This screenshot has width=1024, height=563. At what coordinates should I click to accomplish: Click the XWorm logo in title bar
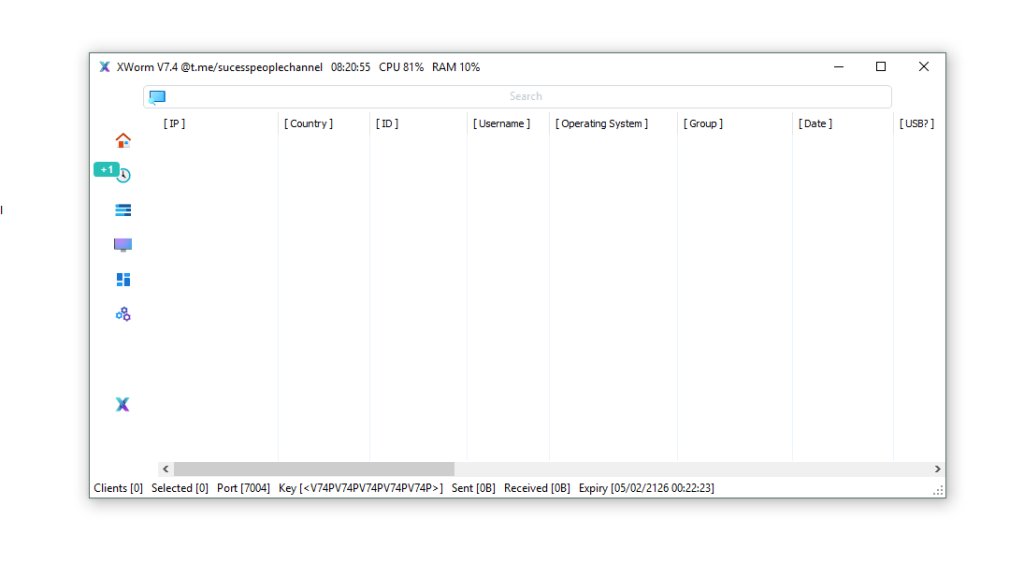[x=104, y=67]
